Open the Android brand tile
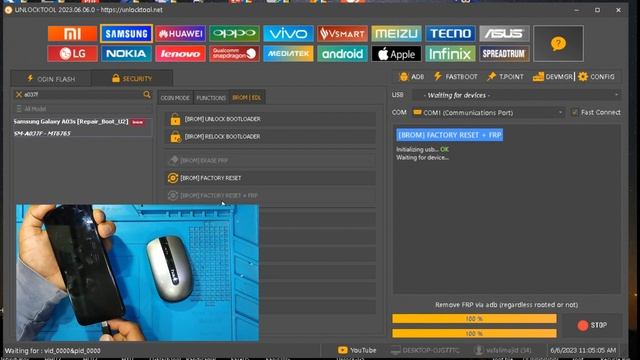 [x=342, y=53]
